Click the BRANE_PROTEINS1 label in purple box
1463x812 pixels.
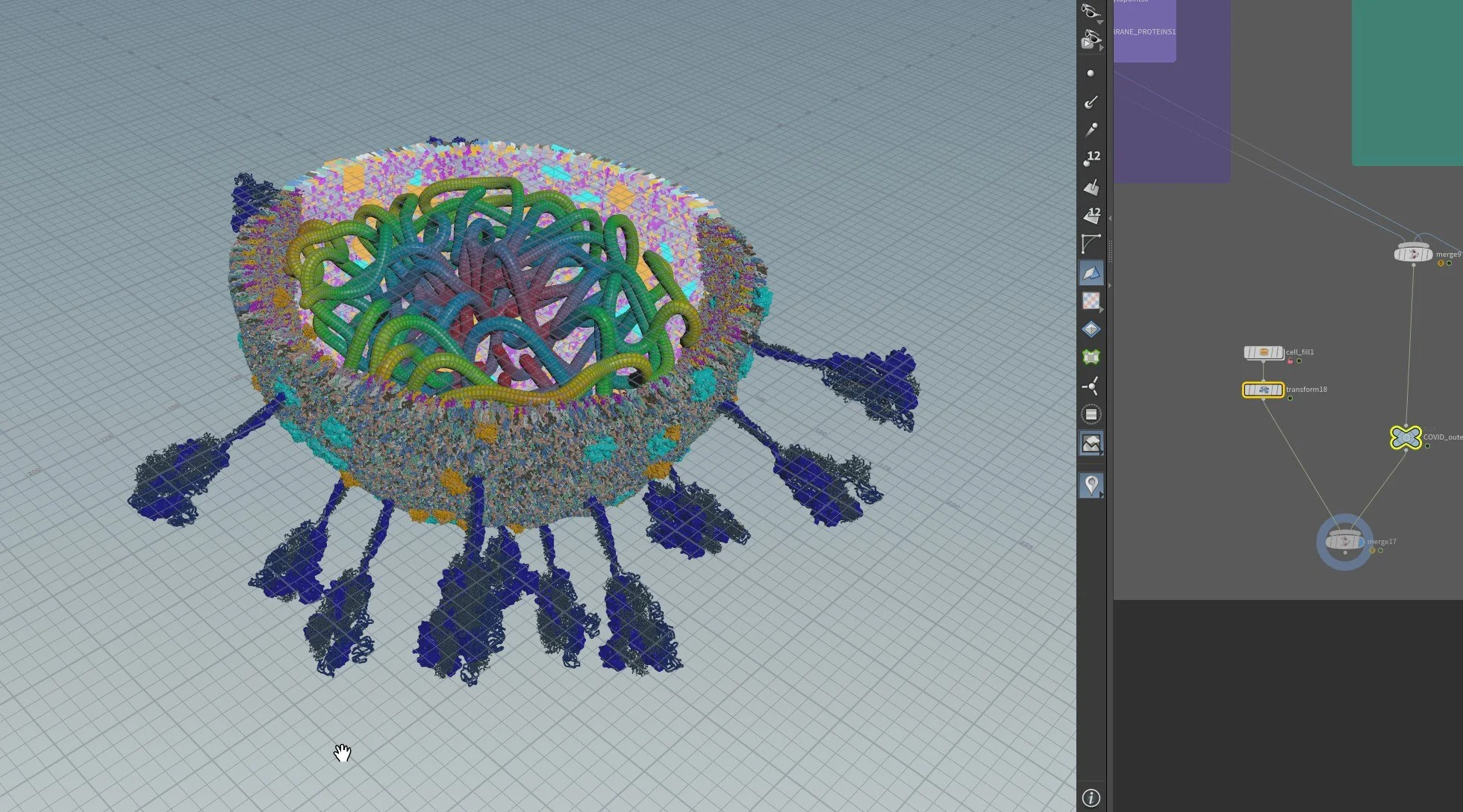(x=1145, y=32)
